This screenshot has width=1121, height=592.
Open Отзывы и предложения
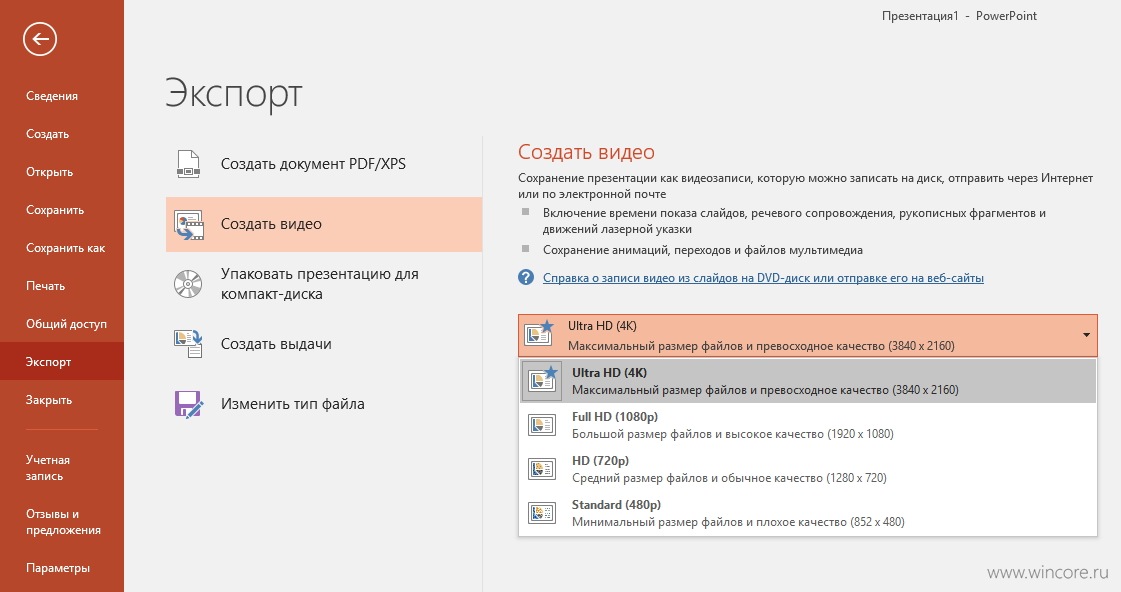(63, 522)
